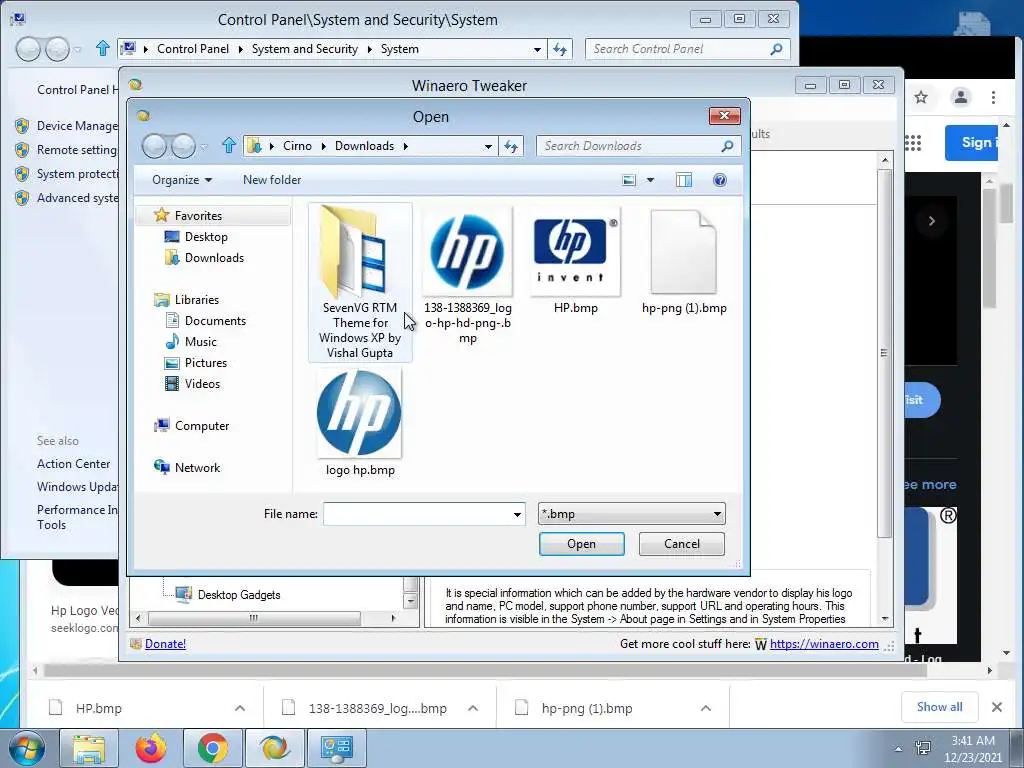Click New folder
This screenshot has width=1024, height=768.
pos(272,180)
